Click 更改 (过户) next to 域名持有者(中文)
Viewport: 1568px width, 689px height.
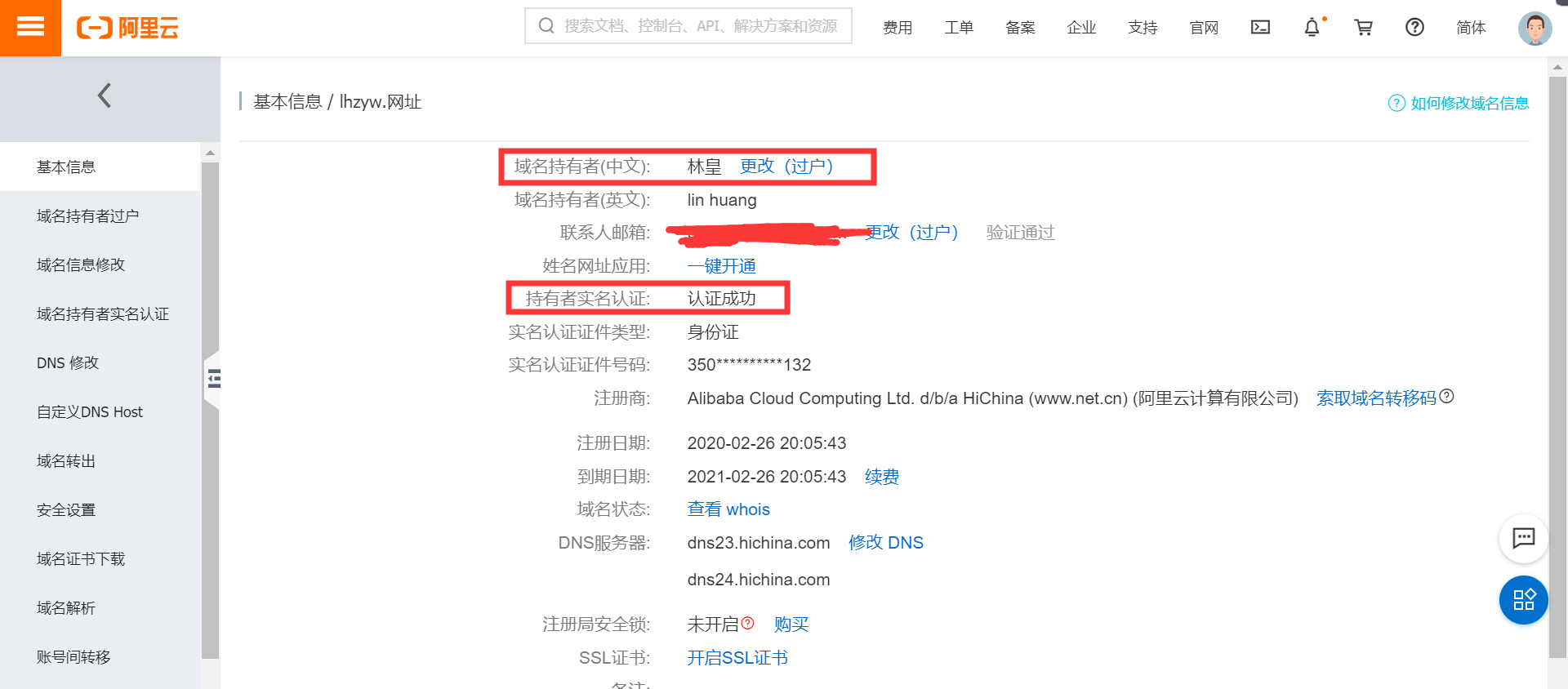pos(786,167)
